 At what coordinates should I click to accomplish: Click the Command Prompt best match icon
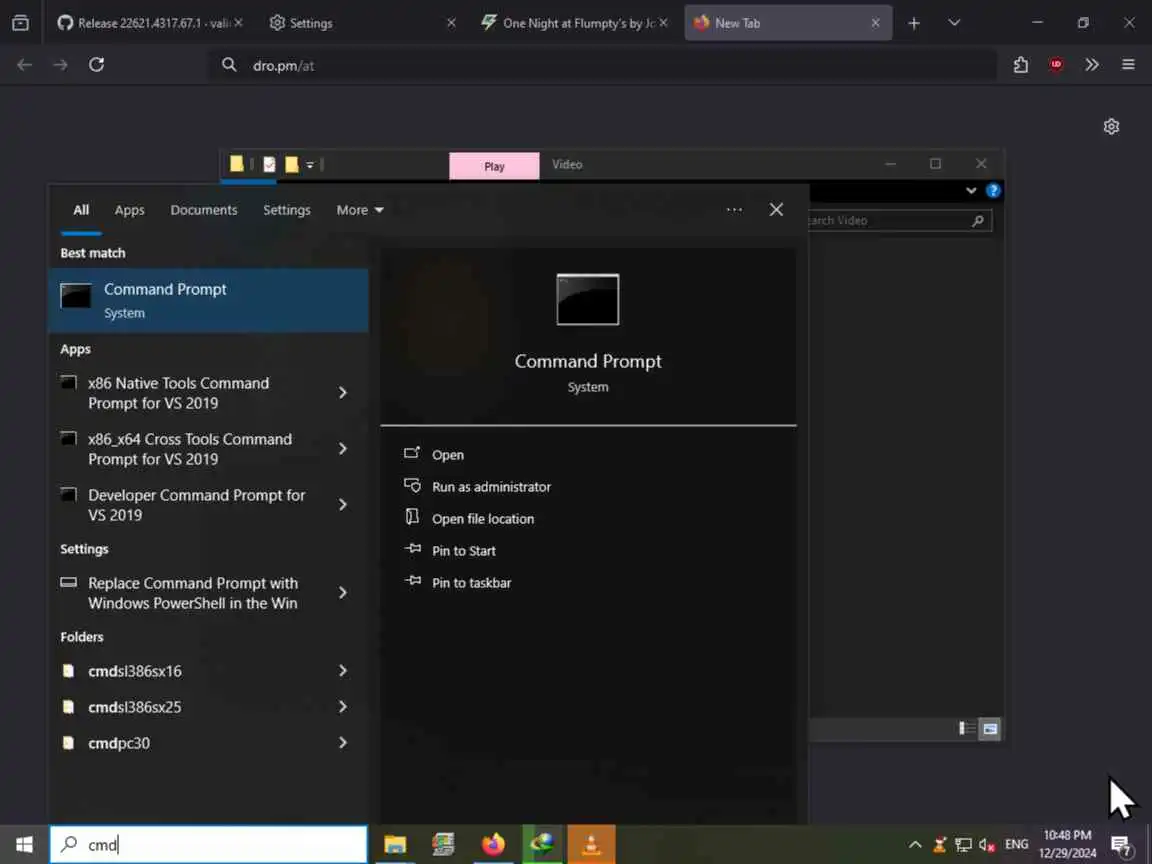tap(76, 295)
